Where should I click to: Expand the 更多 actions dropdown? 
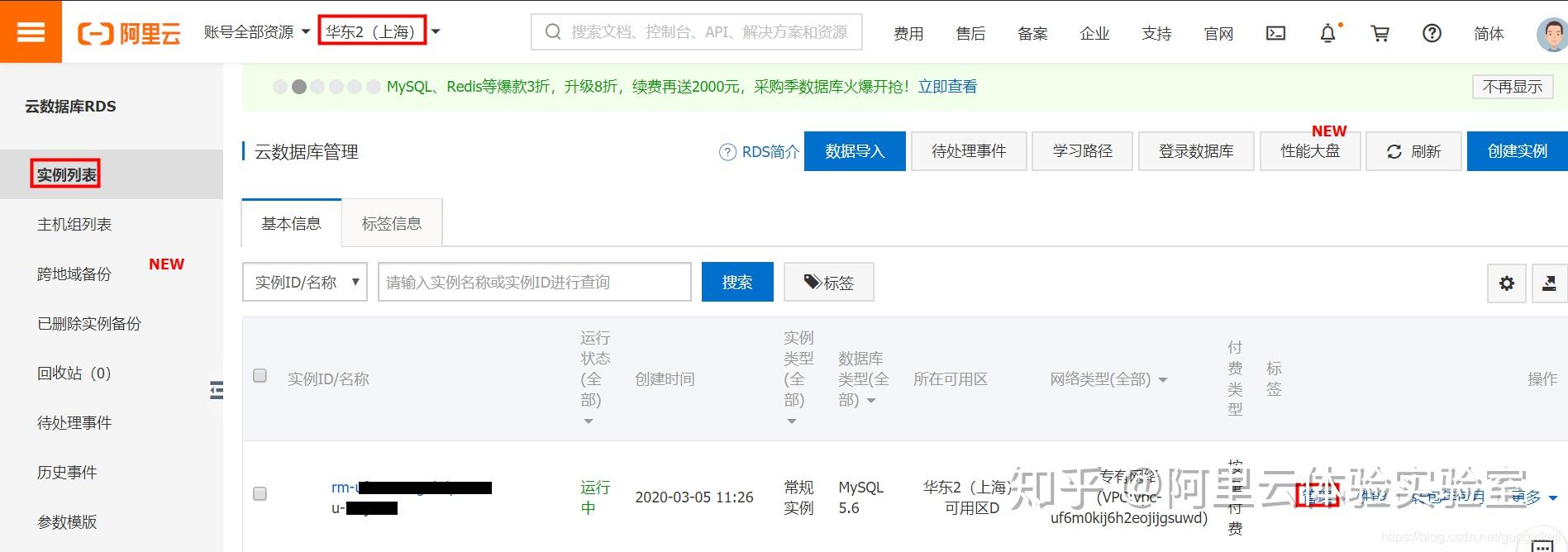tap(1536, 497)
